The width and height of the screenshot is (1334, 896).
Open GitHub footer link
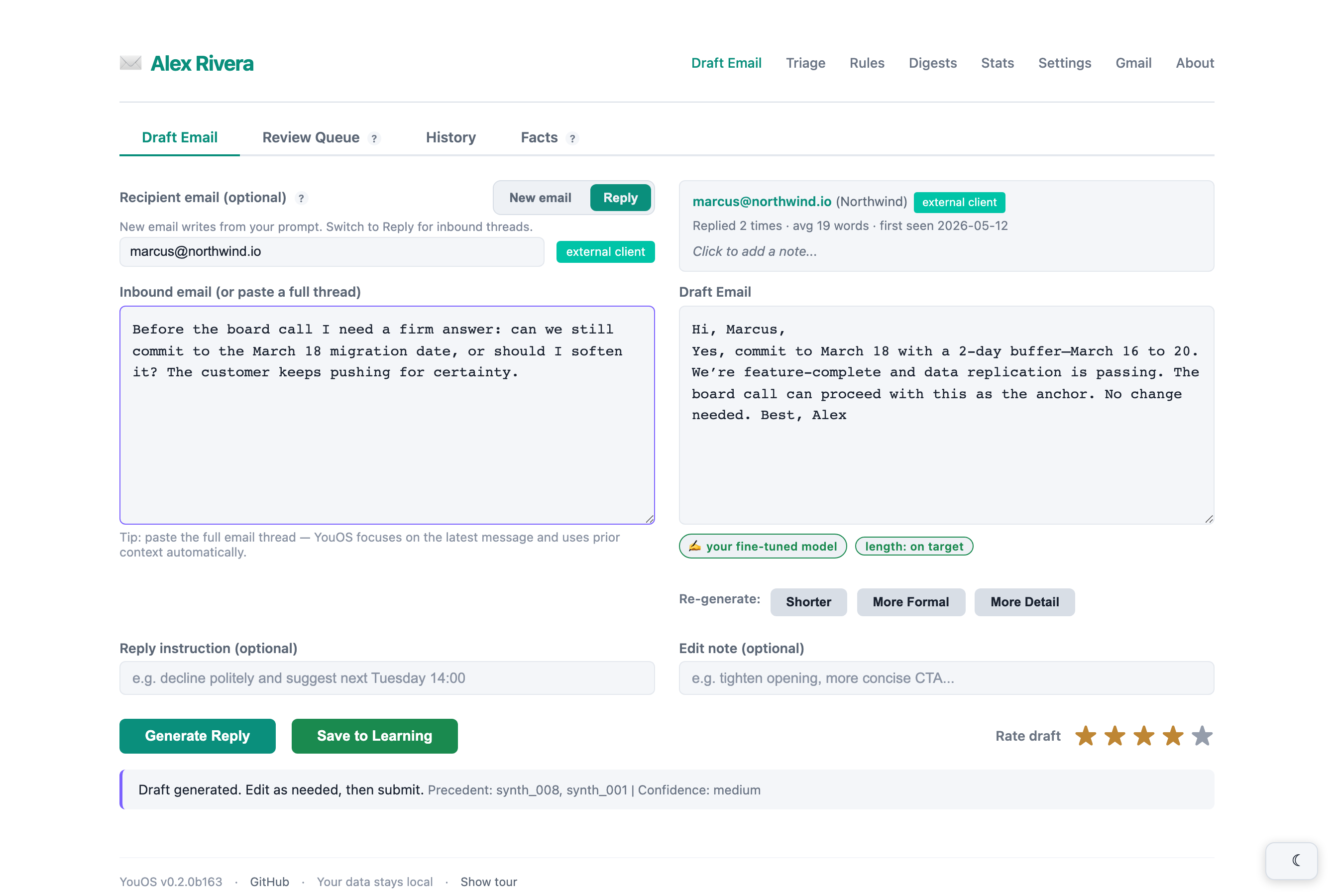[x=269, y=882]
